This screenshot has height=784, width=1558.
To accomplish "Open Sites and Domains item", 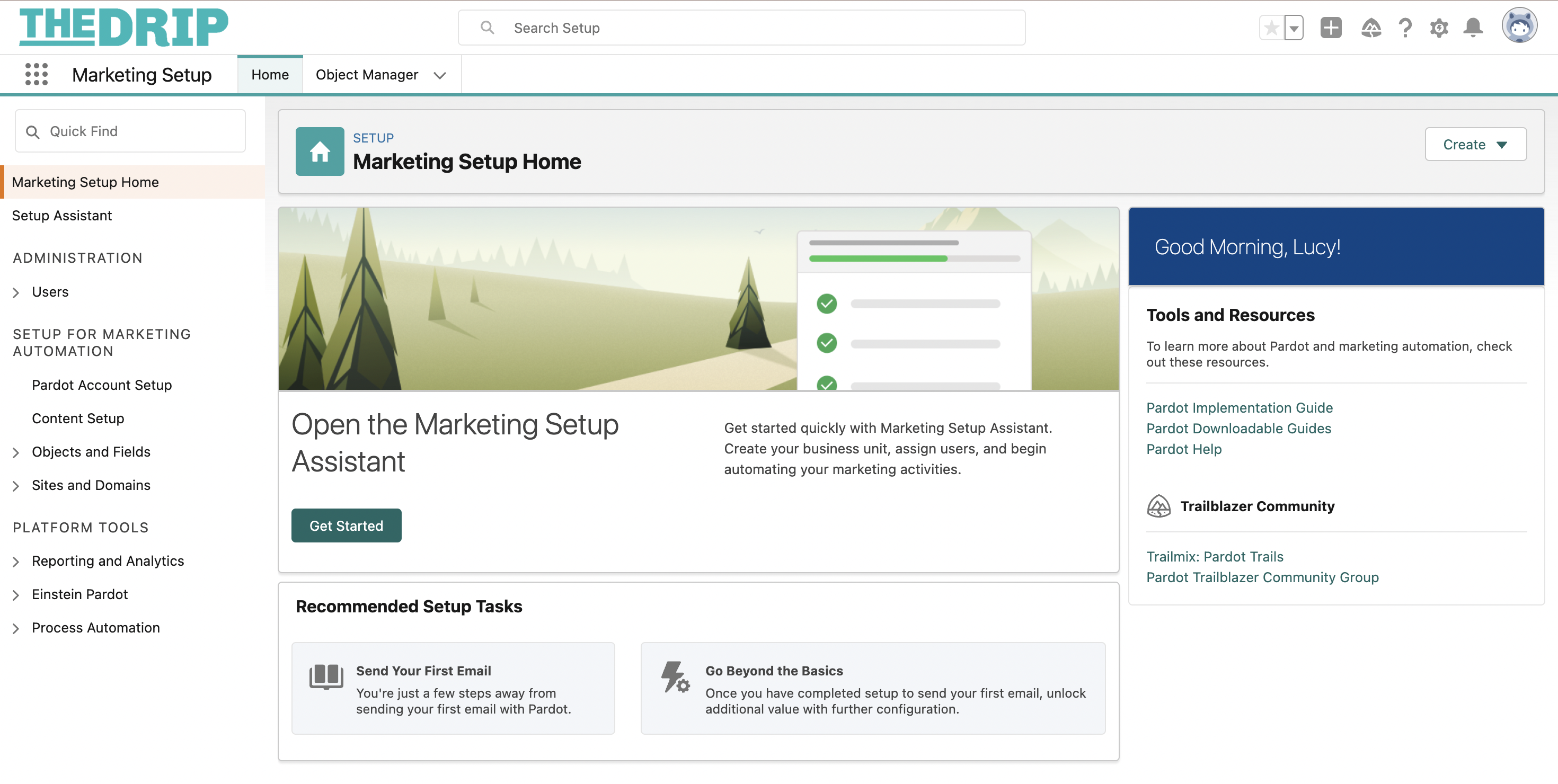I will coord(91,485).
